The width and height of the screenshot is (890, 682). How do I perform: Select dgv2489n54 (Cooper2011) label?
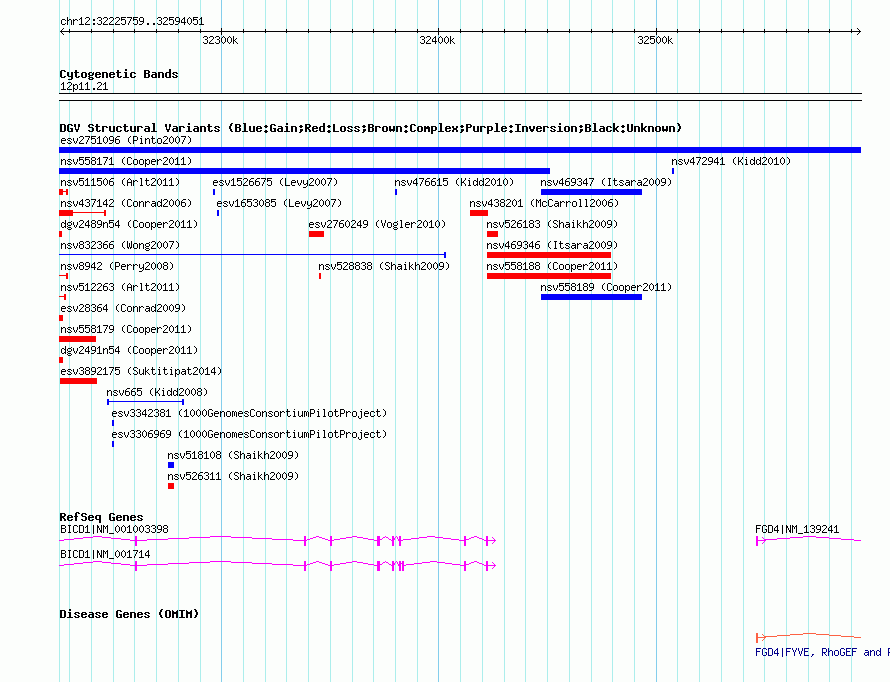[x=129, y=224]
